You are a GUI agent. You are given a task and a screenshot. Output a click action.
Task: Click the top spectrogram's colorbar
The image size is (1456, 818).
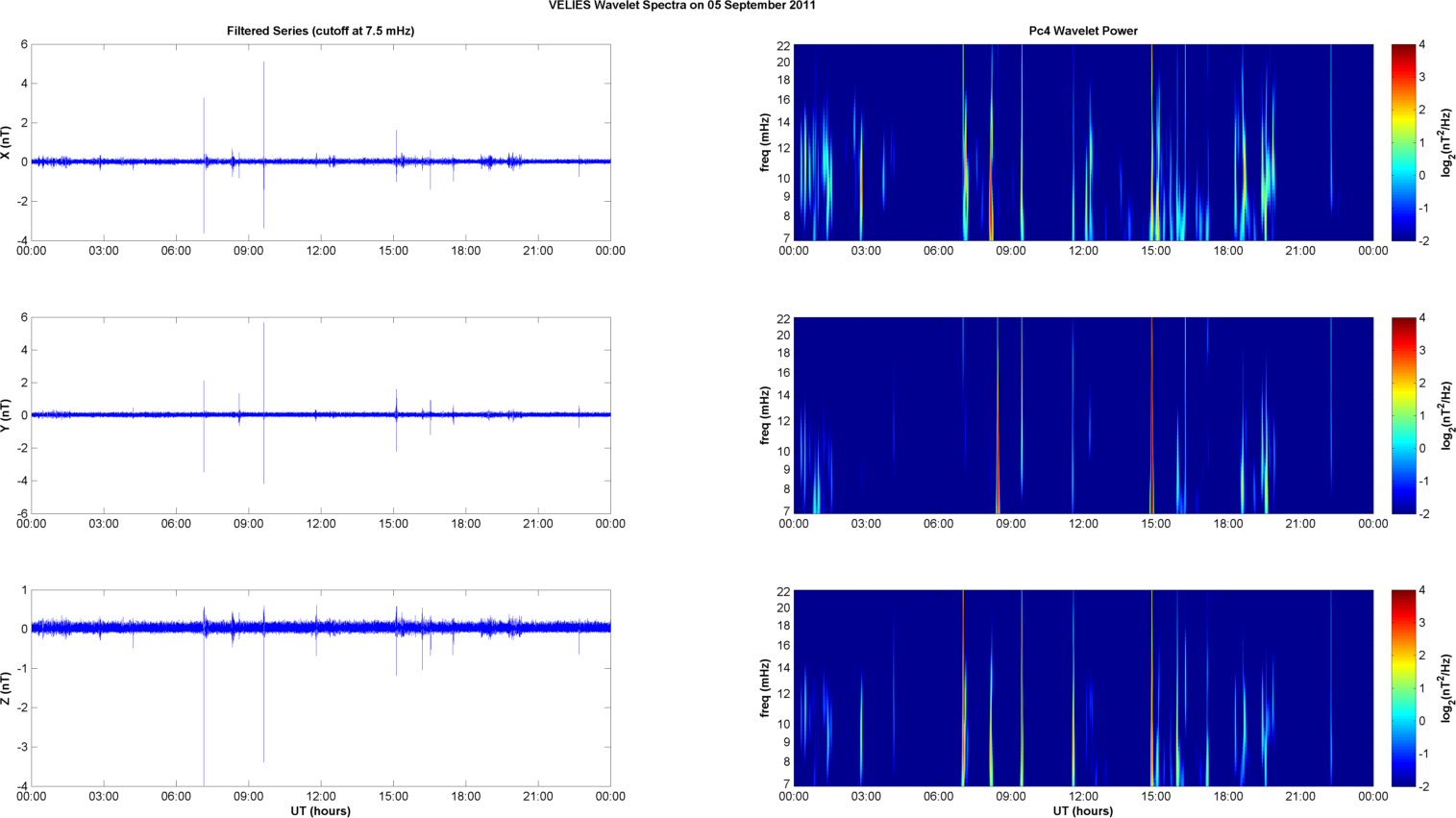[1403, 142]
